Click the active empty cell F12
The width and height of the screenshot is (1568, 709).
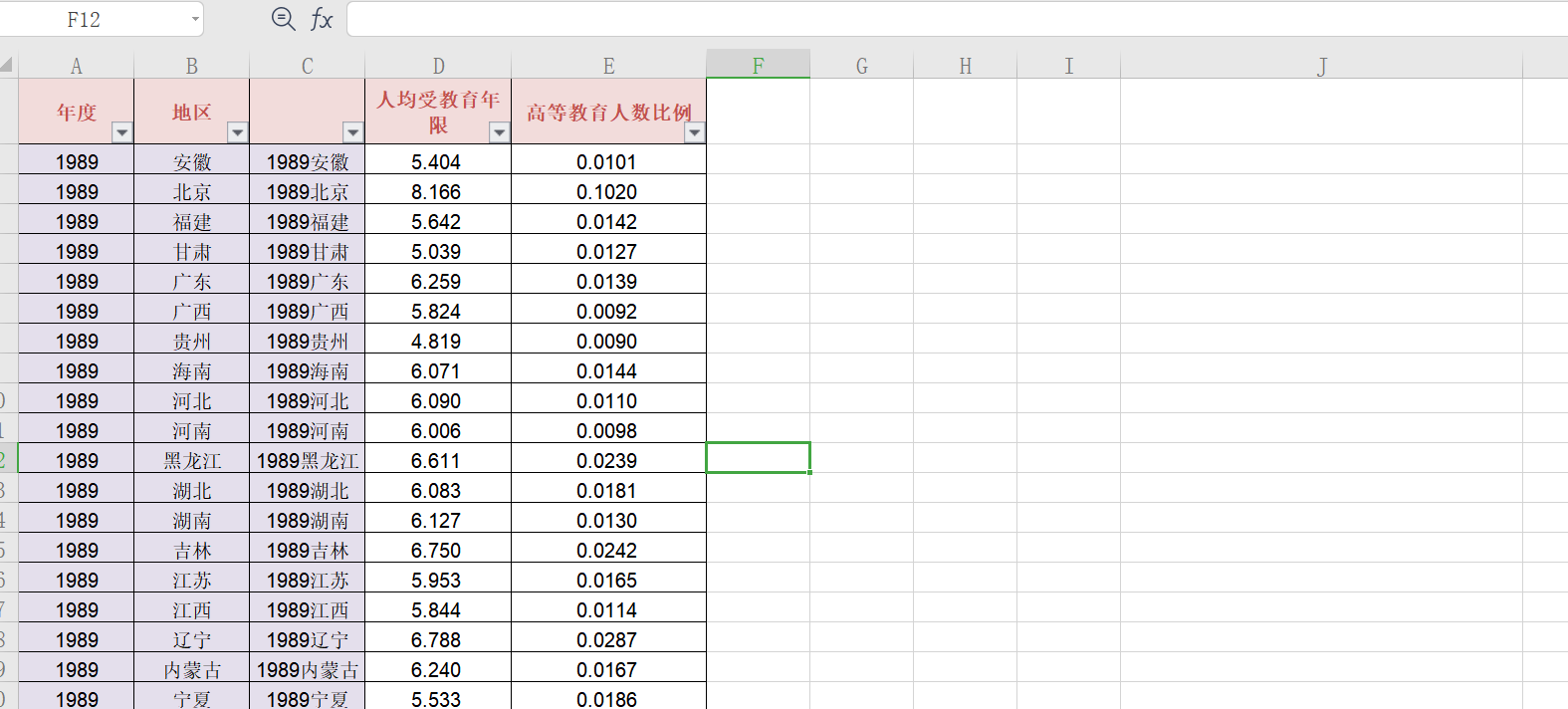point(759,458)
